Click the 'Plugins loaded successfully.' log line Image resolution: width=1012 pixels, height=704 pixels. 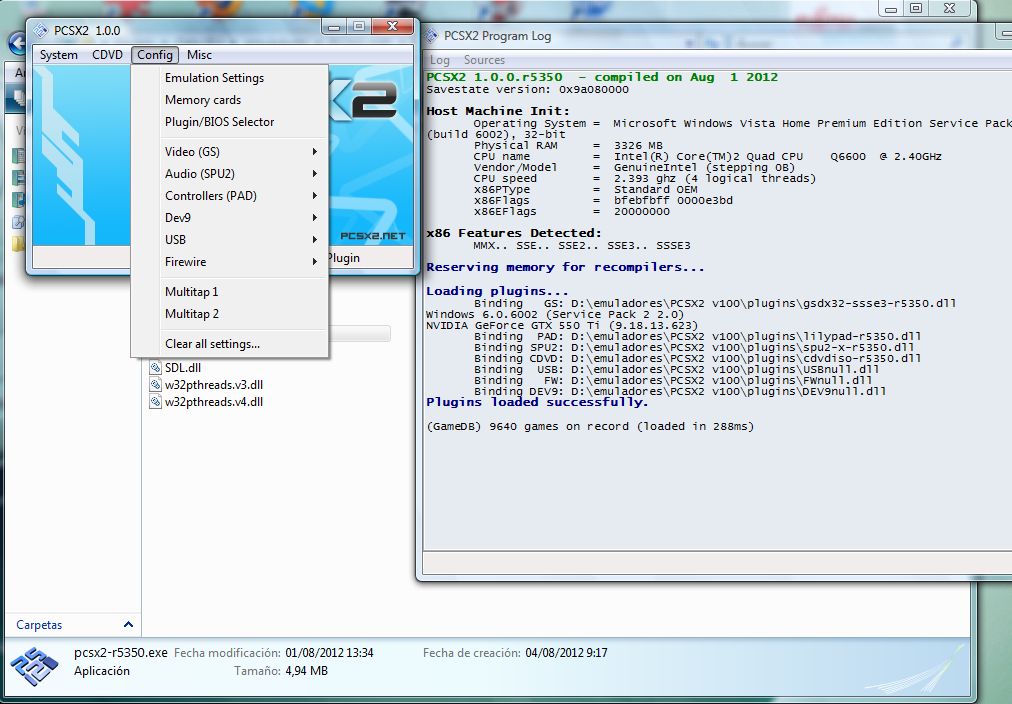coord(537,402)
